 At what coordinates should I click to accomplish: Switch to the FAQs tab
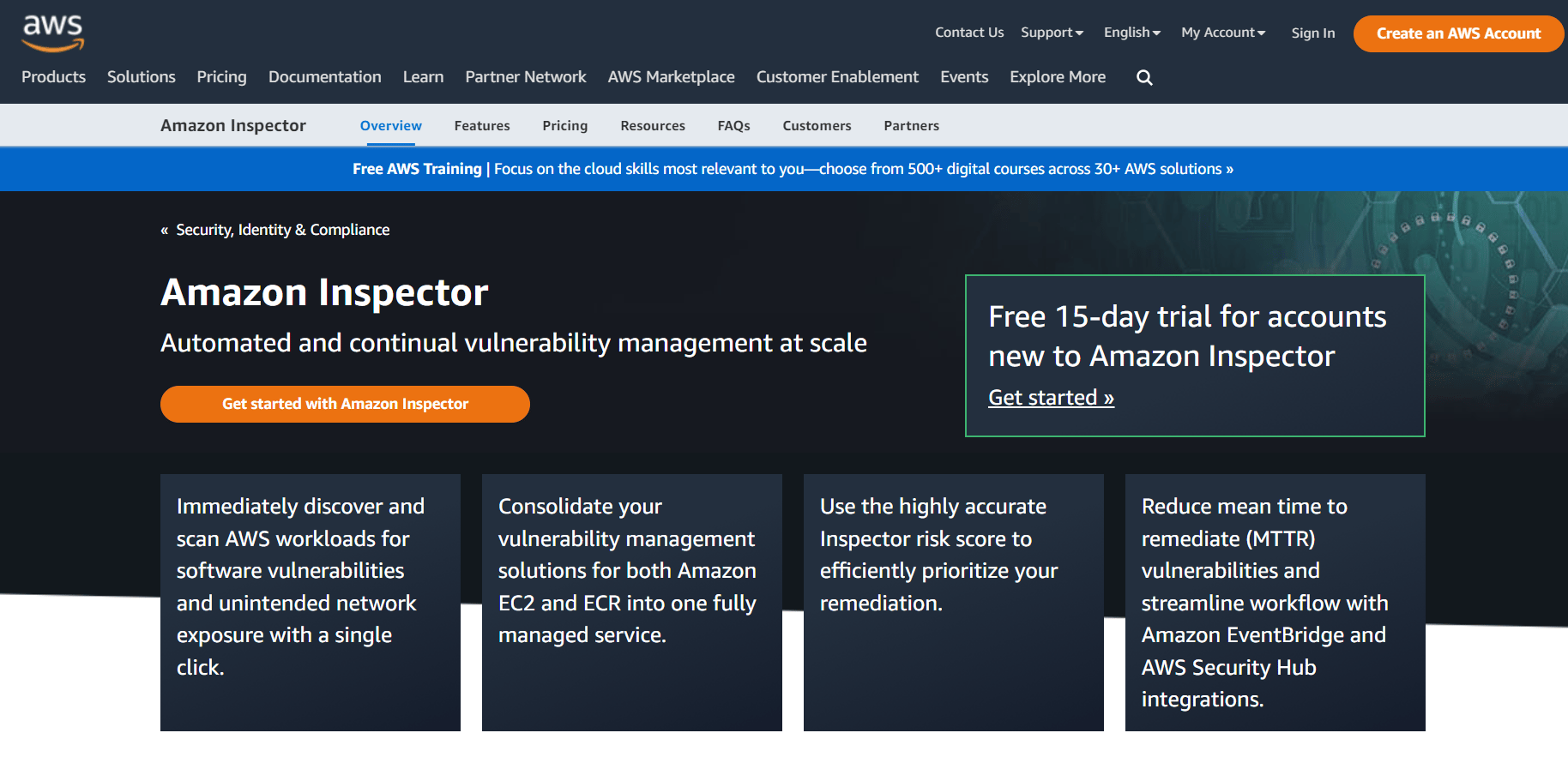(734, 126)
